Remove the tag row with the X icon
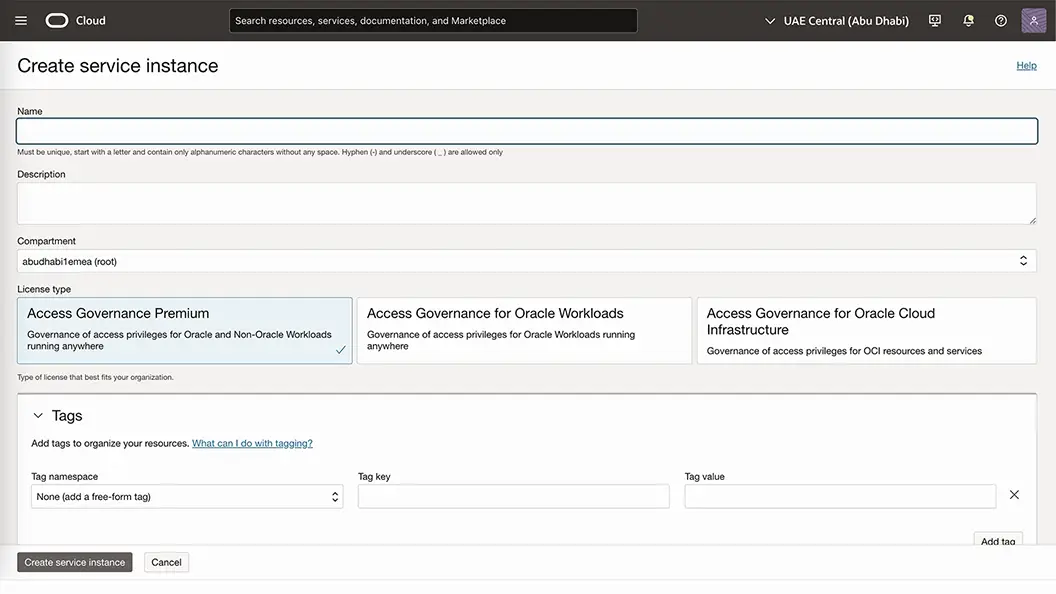Viewport: 1056px width, 594px height. coord(1014,495)
